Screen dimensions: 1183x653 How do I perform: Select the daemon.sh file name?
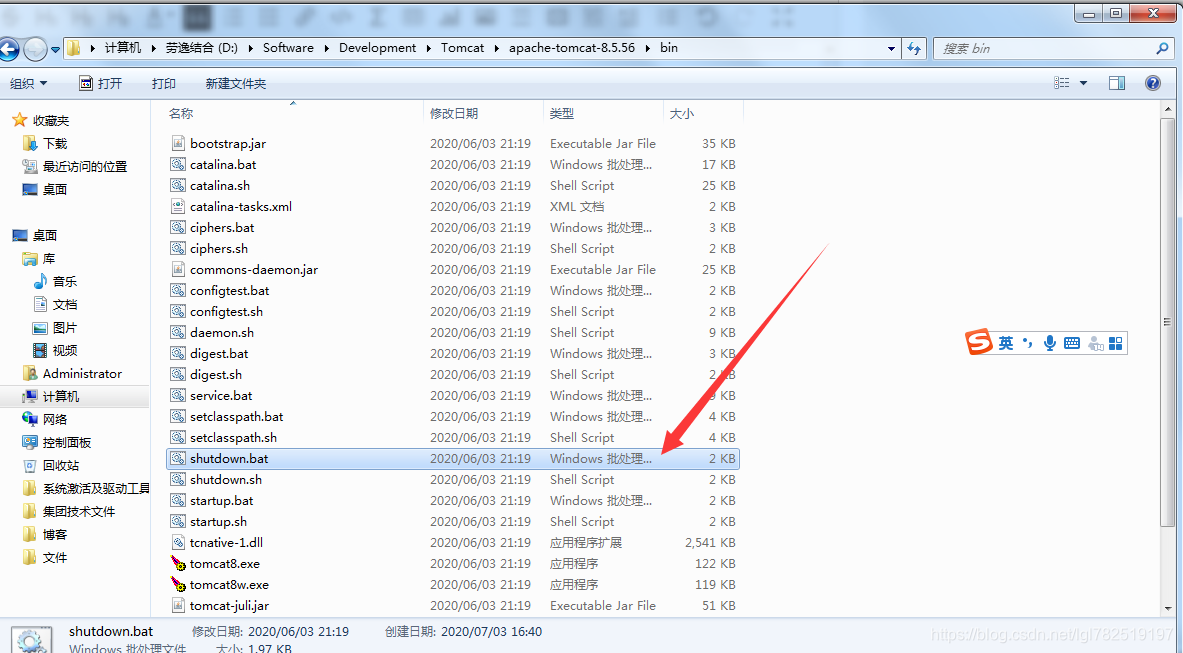pyautogui.click(x=222, y=333)
